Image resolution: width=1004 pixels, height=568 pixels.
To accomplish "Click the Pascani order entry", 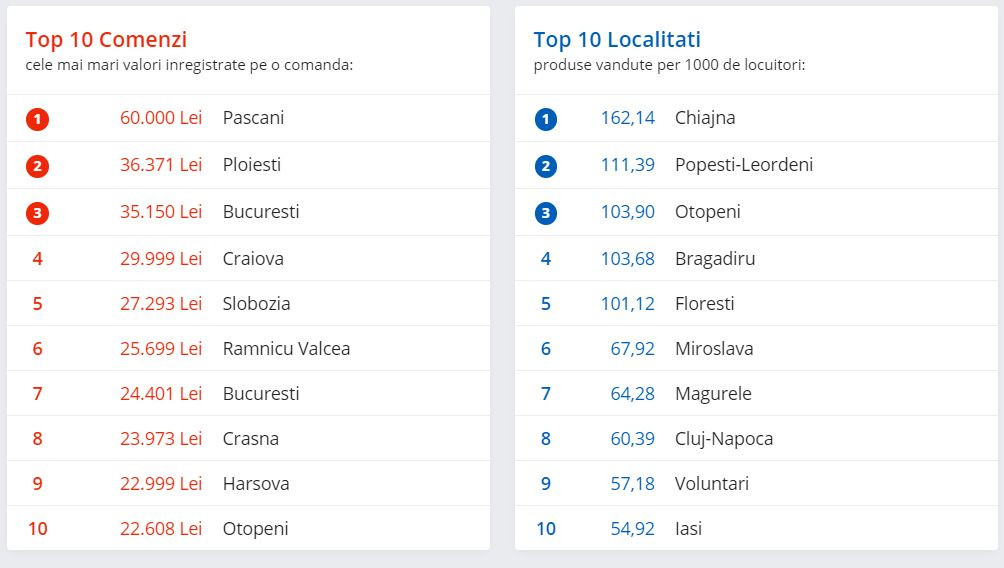I will click(253, 118).
